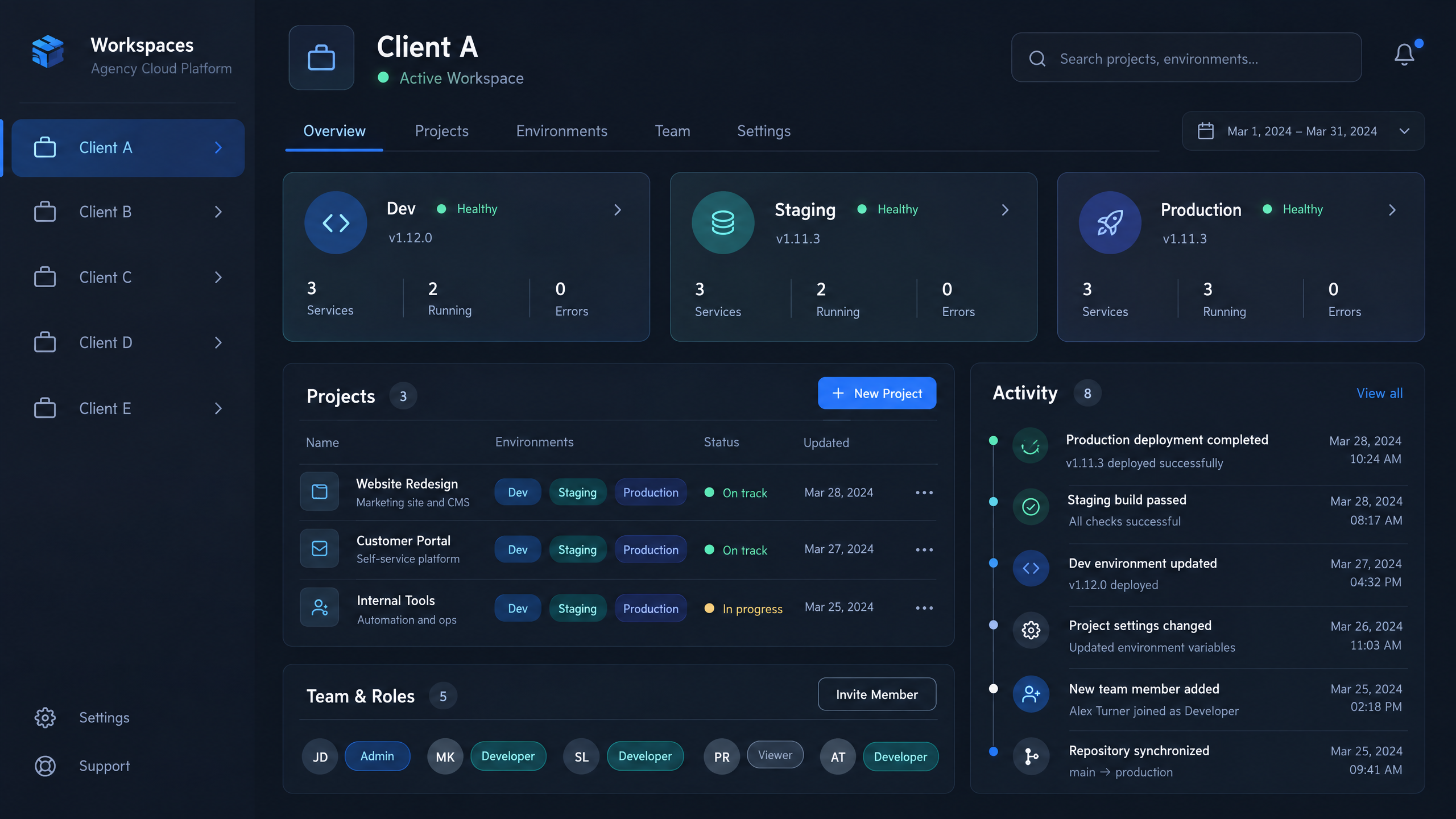Click the Website Redesign project icon
This screenshot has height=819, width=1456.
[320, 491]
